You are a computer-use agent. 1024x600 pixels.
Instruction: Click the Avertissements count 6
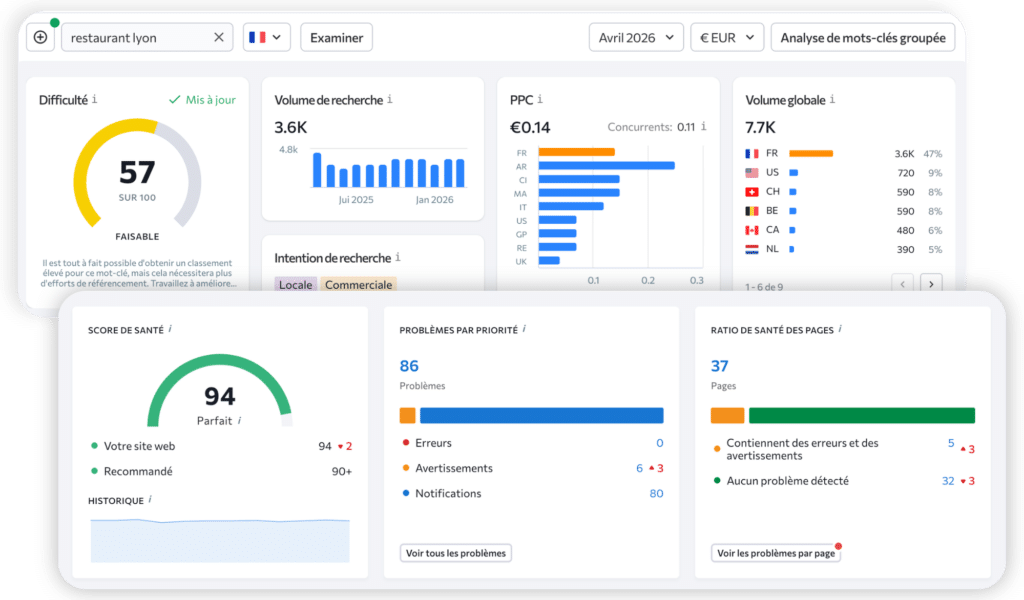click(x=639, y=468)
